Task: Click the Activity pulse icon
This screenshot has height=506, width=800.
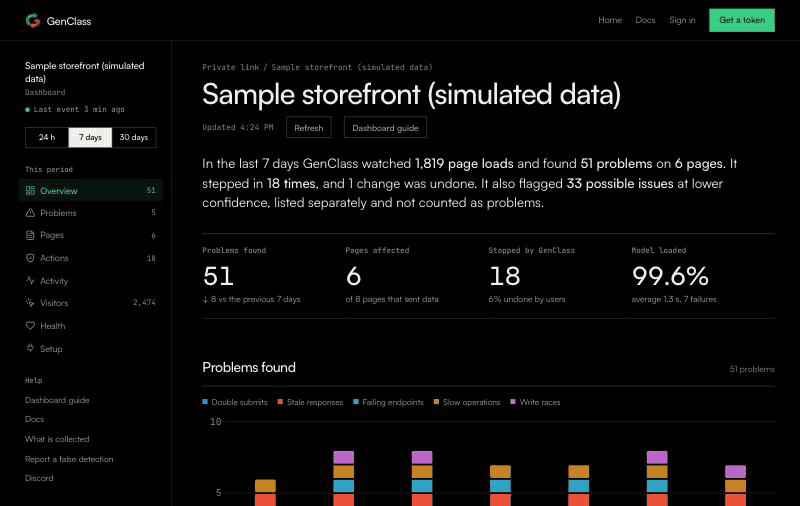Action: 30,281
